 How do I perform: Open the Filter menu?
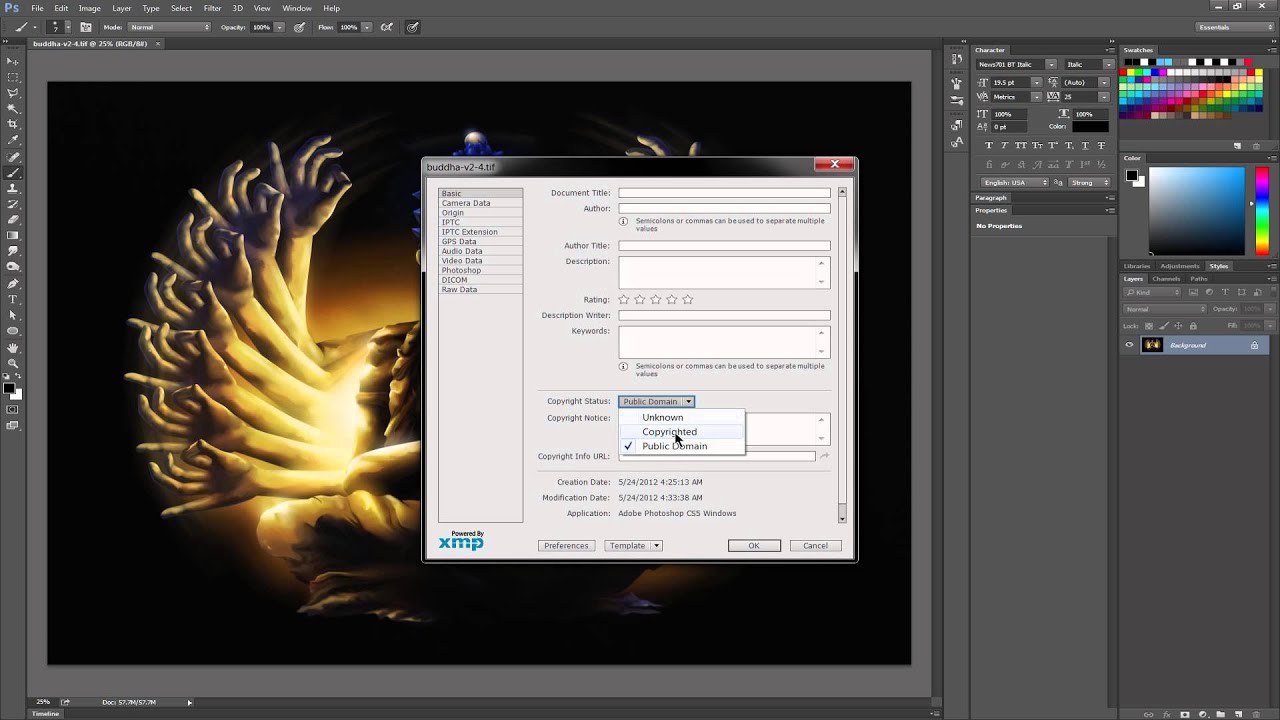212,8
